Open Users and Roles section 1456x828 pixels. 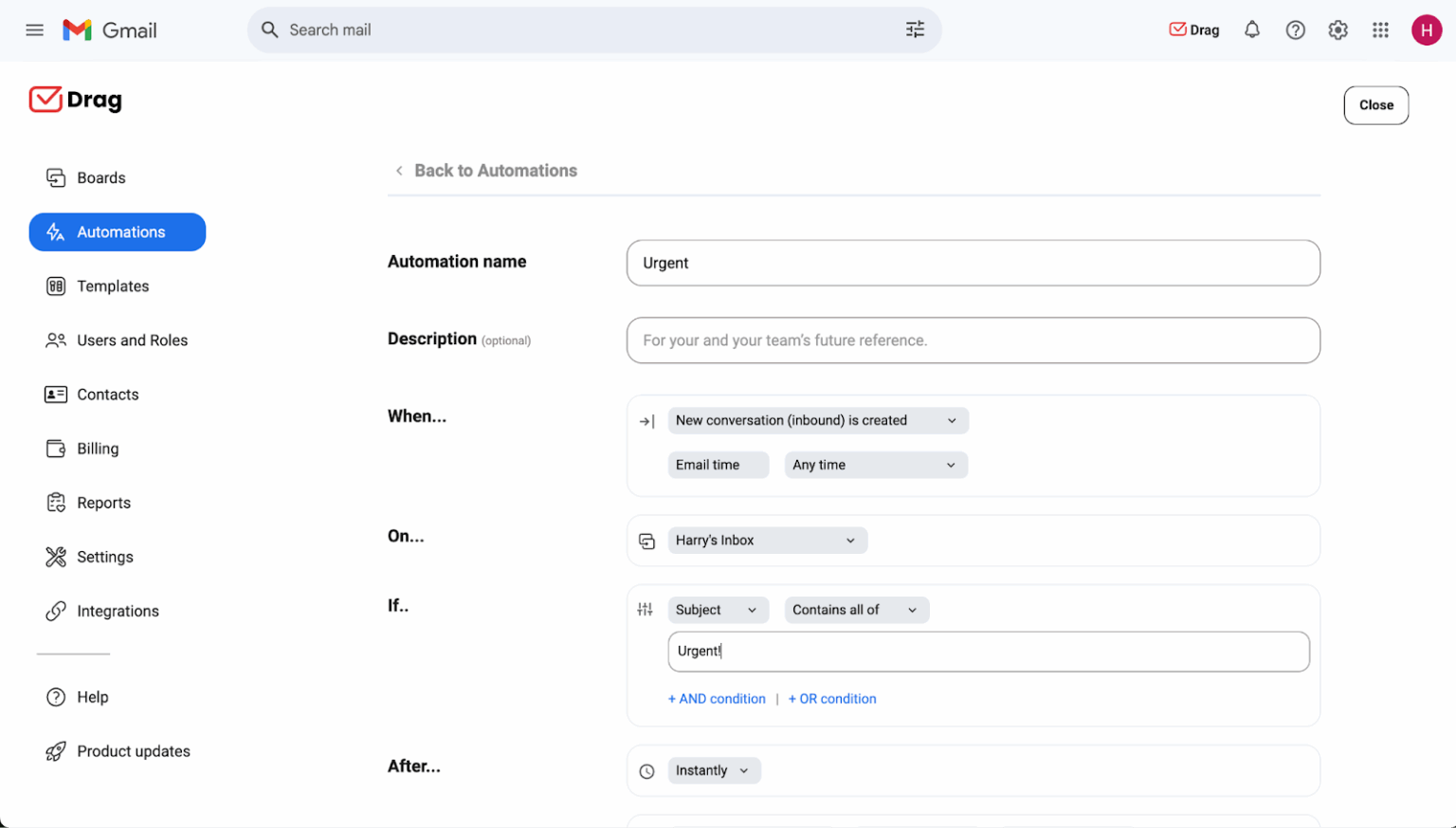(x=132, y=340)
